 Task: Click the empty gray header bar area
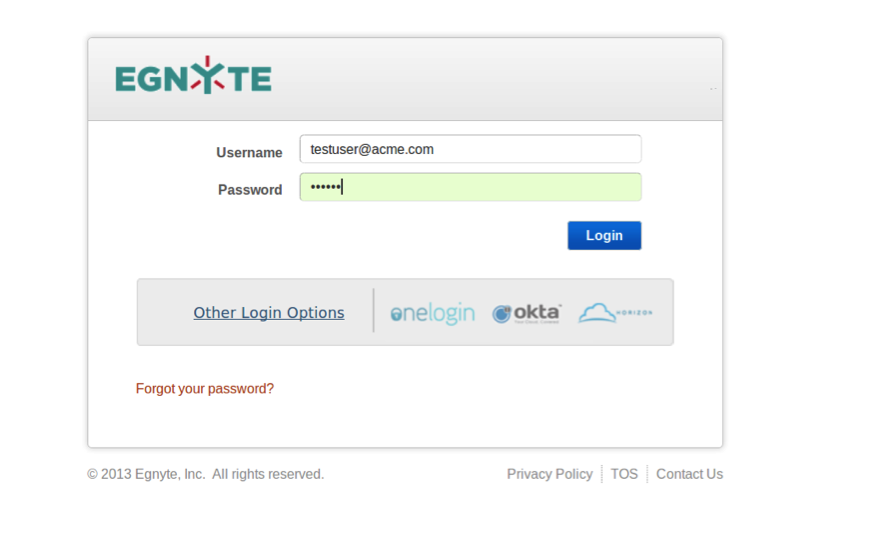click(x=480, y=80)
